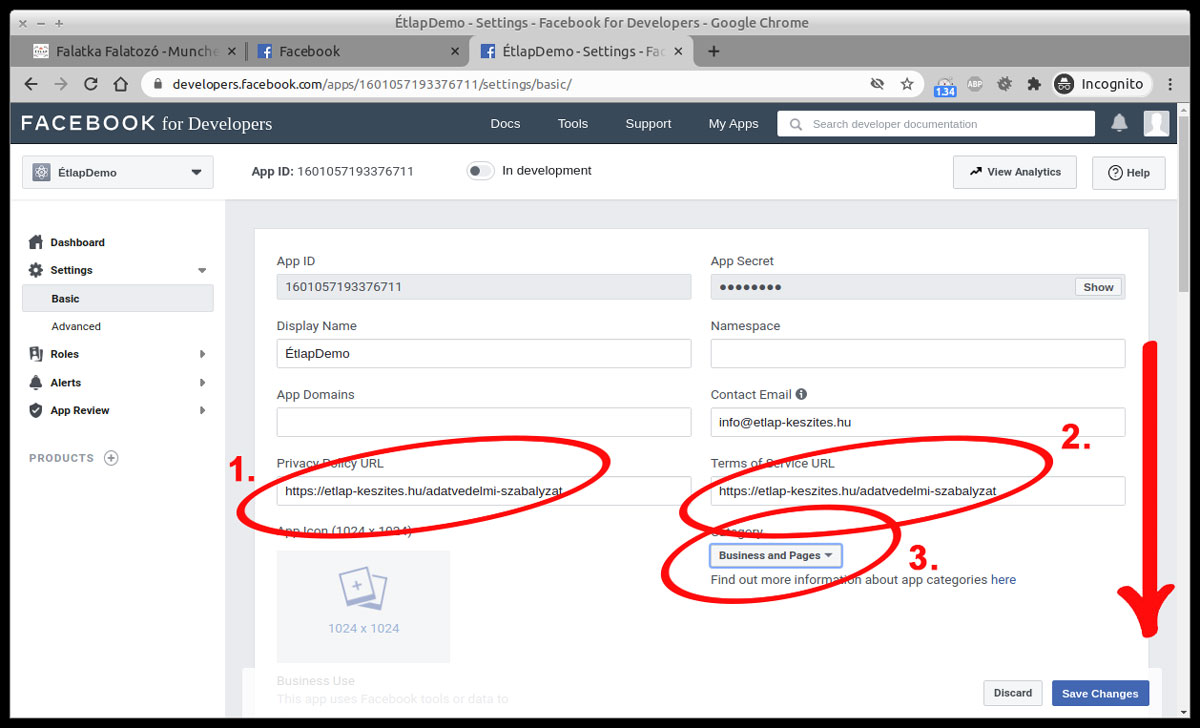Expand the Roles sidebar section
The height and width of the screenshot is (728, 1200).
point(118,354)
